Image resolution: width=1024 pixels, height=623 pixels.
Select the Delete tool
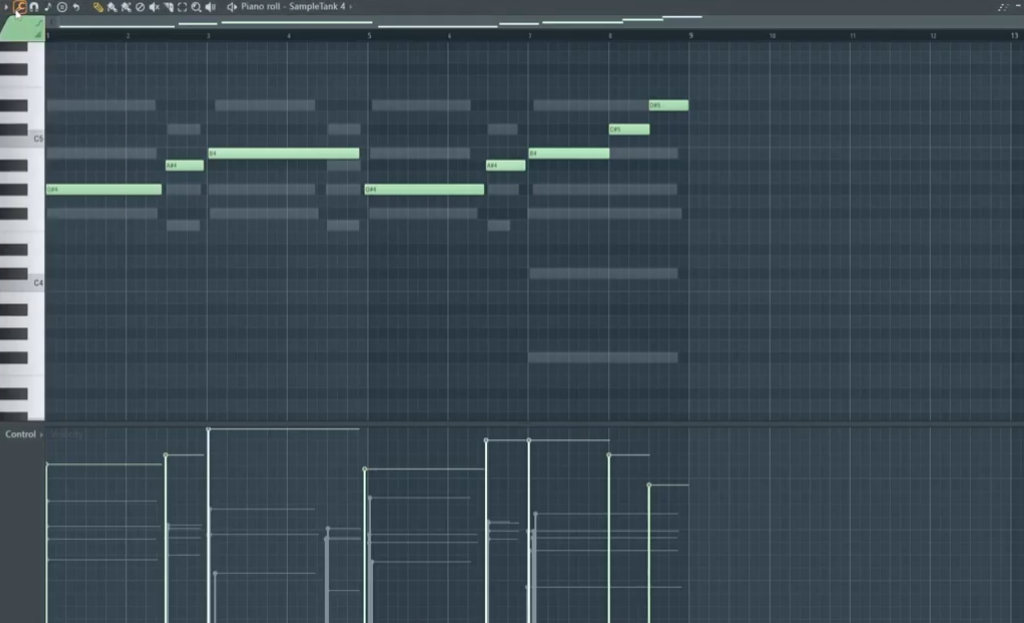tap(140, 7)
